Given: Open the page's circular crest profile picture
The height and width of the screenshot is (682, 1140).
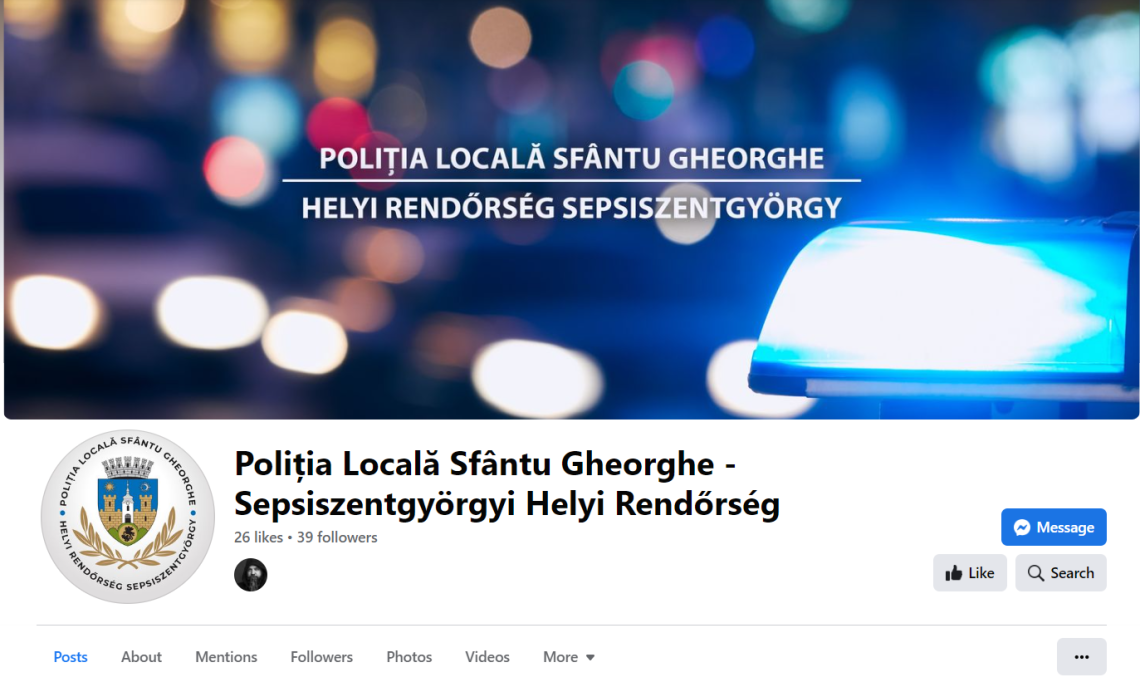Looking at the screenshot, I should (128, 516).
